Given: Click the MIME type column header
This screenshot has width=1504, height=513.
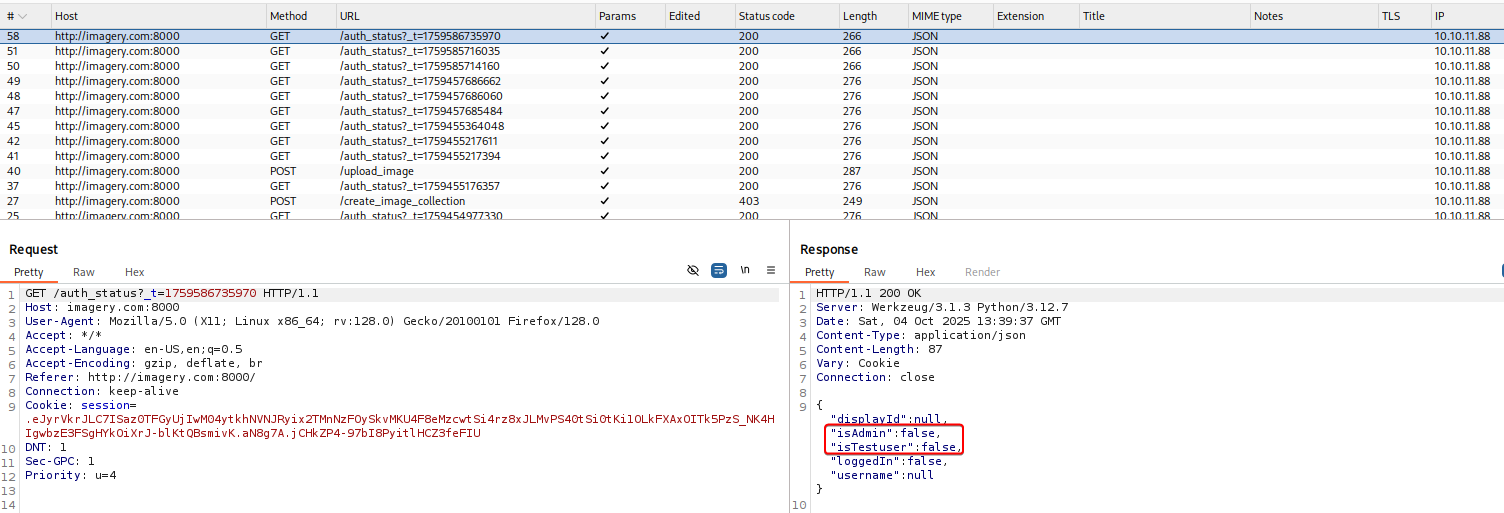Looking at the screenshot, I should [x=936, y=16].
